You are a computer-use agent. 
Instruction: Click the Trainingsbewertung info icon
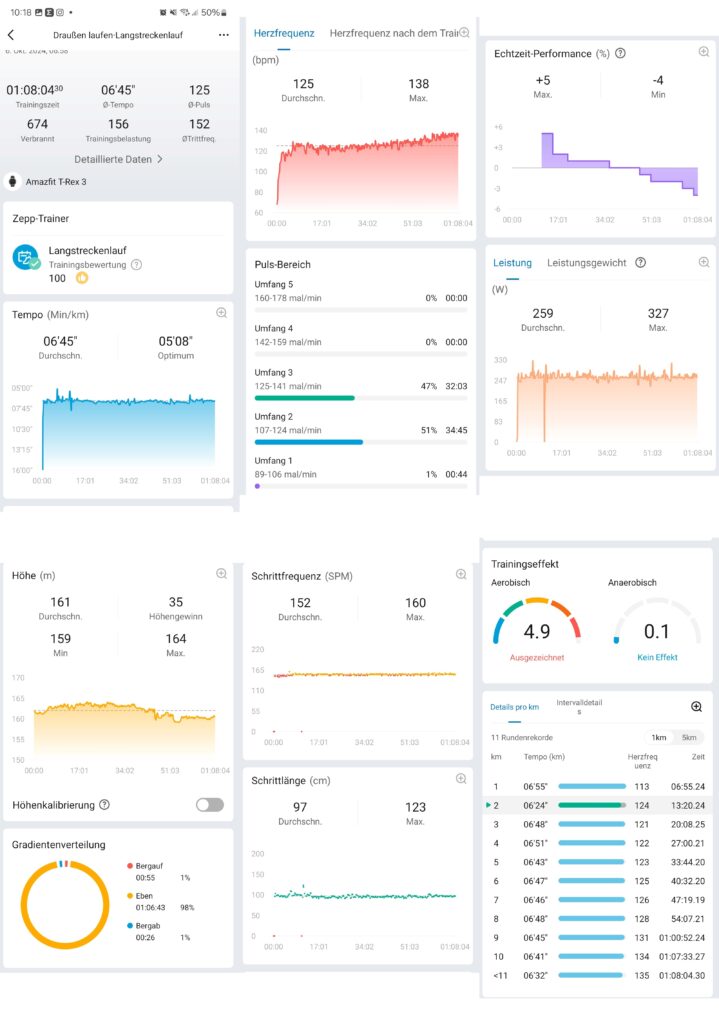coord(136,265)
